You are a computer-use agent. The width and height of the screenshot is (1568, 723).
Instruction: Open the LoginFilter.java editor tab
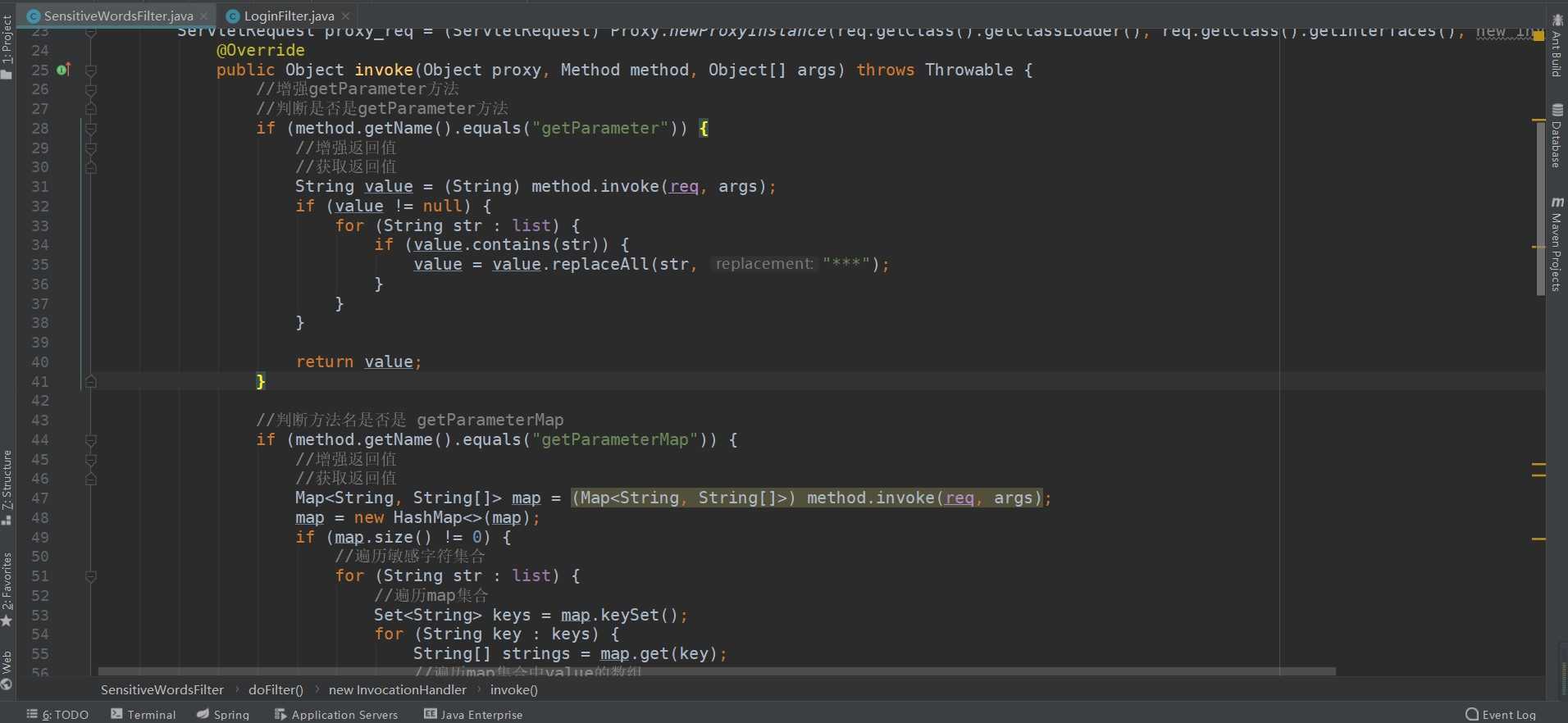tap(289, 16)
